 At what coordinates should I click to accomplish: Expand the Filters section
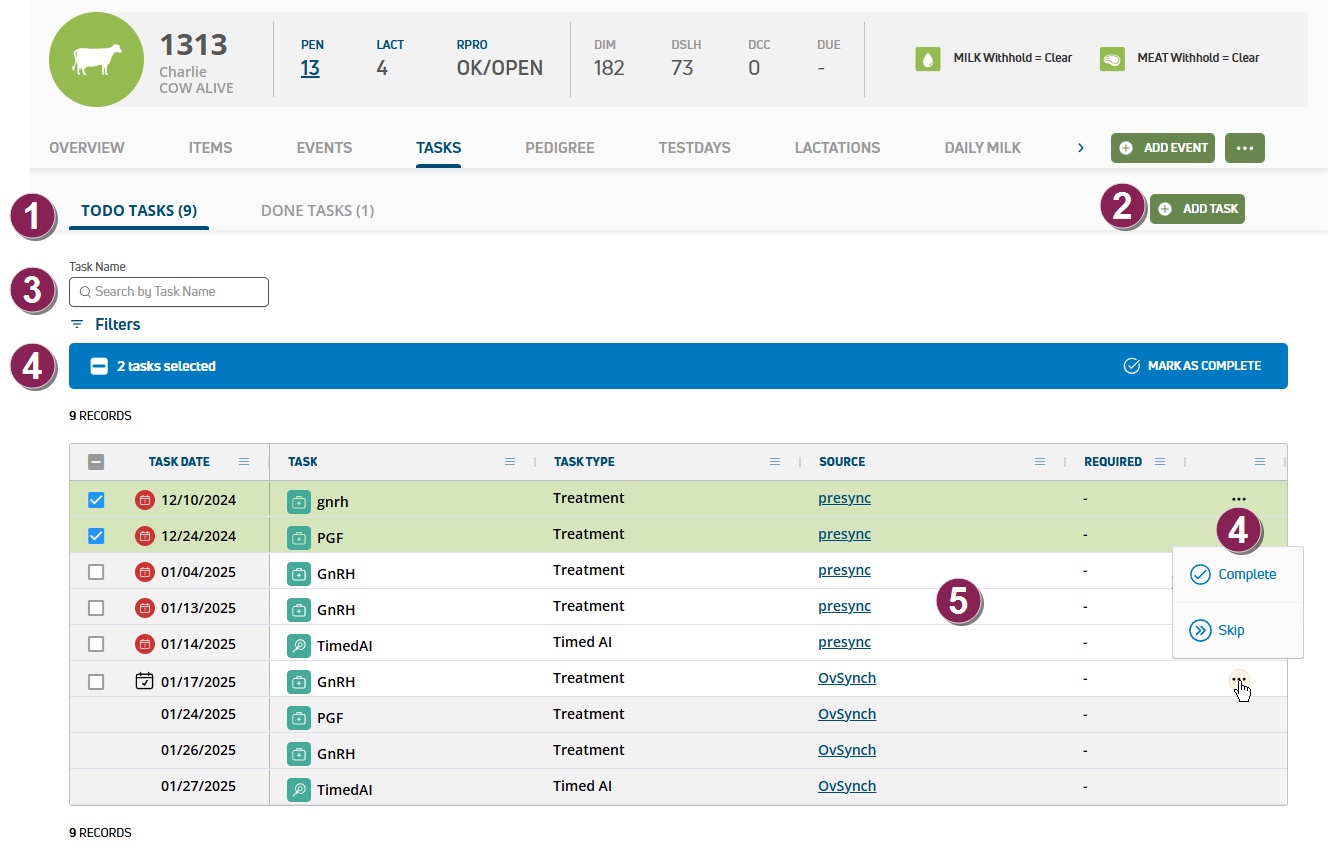[105, 324]
